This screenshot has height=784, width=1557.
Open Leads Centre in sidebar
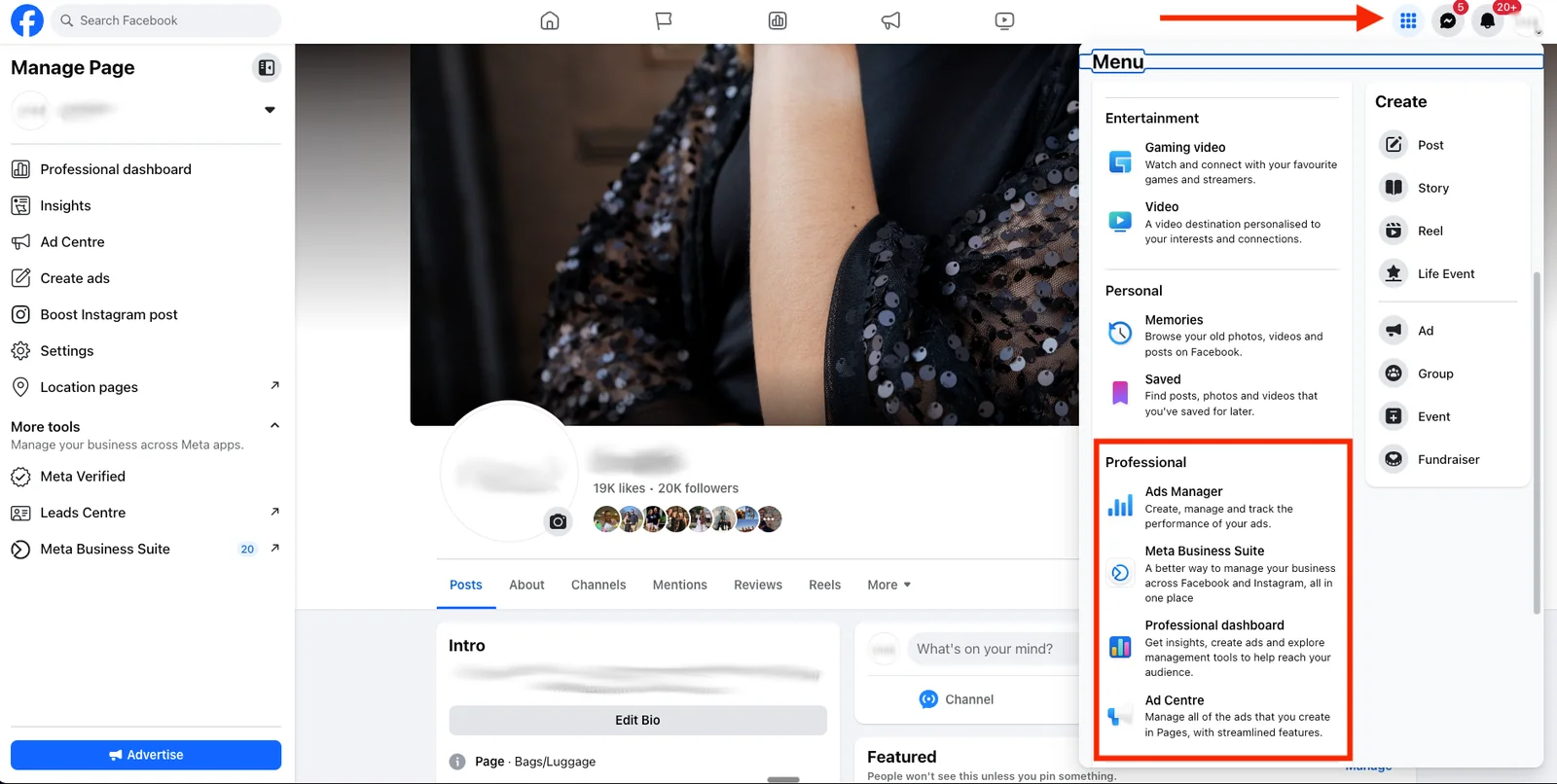tap(146, 513)
